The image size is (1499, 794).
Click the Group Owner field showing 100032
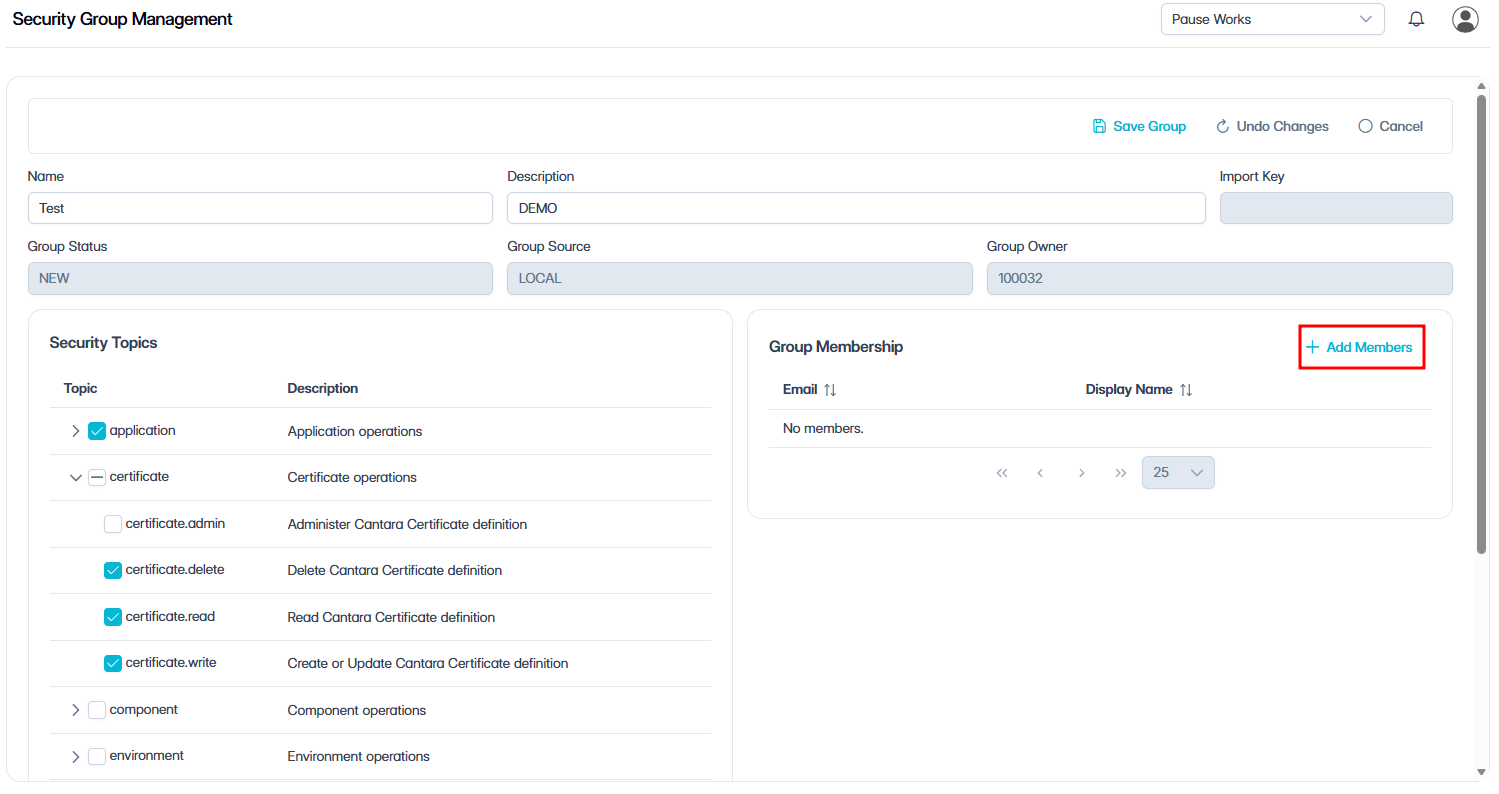point(1220,278)
